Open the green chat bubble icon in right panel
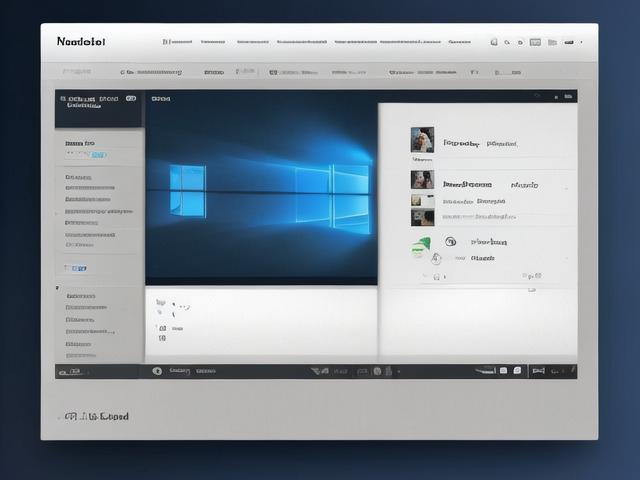 420,247
